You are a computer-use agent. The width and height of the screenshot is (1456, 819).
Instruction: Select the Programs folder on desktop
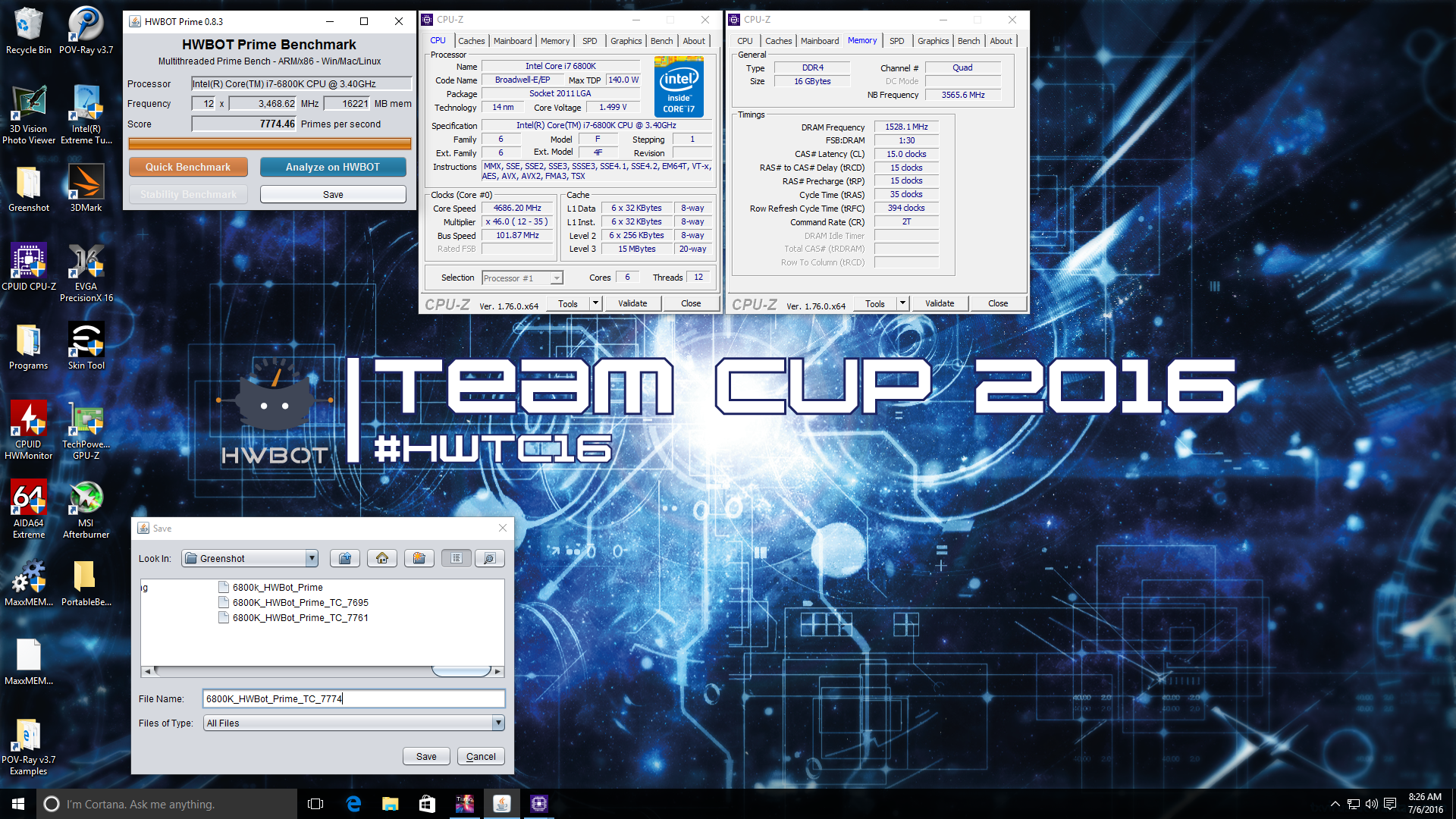point(29,346)
